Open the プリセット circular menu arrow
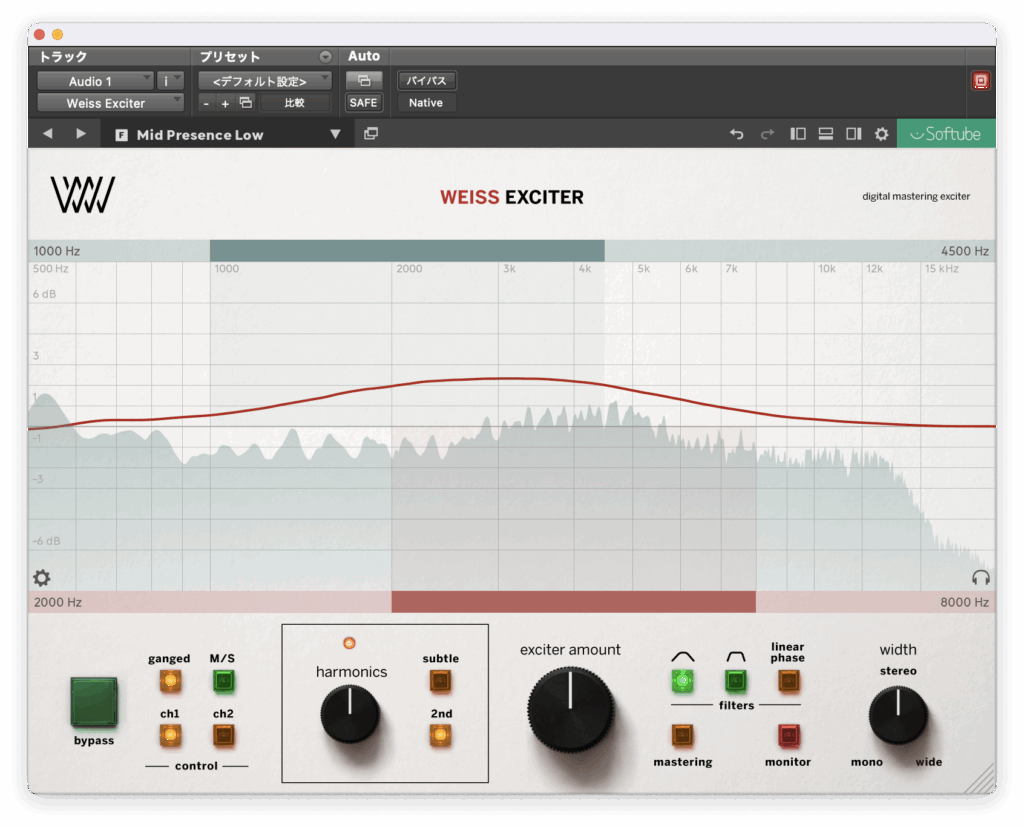Viewport: 1024px width, 827px height. click(325, 57)
